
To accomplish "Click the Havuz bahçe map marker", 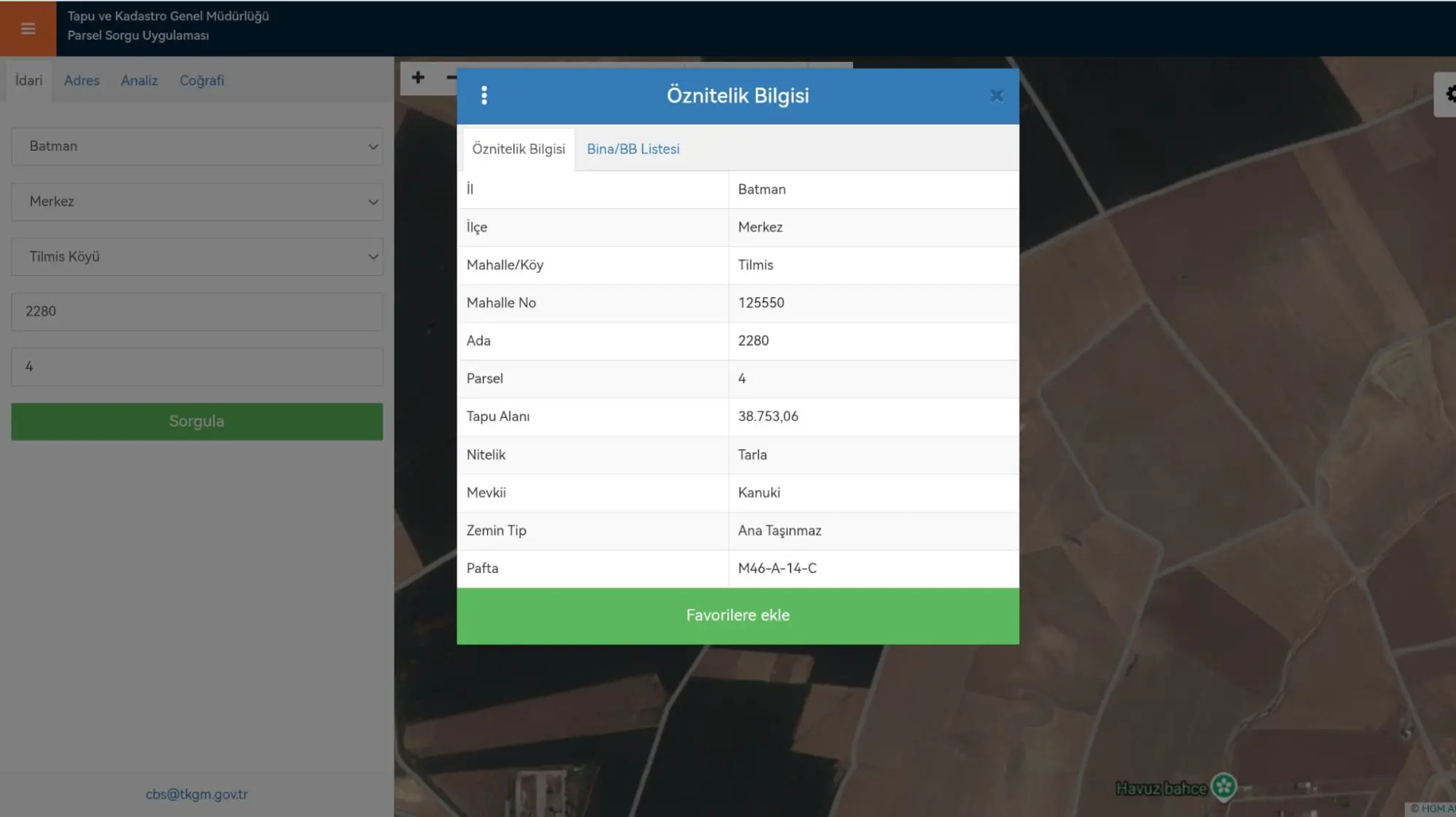I will tap(1224, 787).
